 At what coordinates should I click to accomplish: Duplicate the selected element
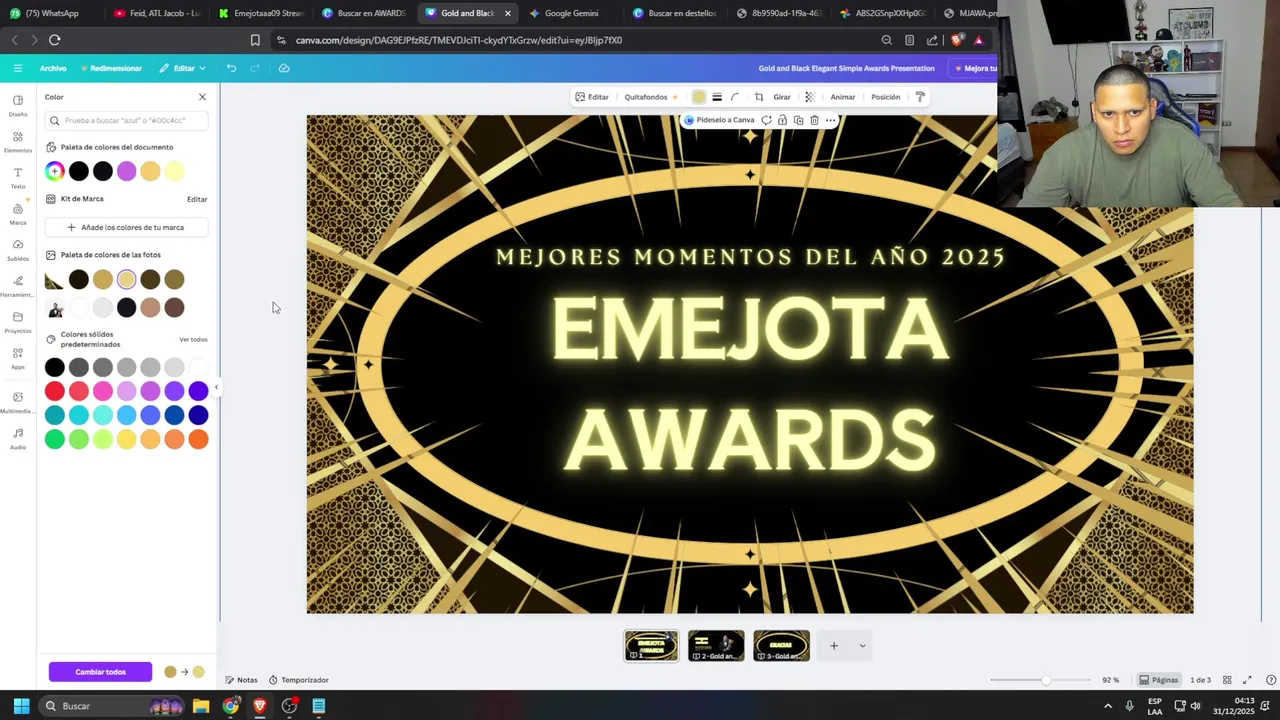pyautogui.click(x=798, y=120)
